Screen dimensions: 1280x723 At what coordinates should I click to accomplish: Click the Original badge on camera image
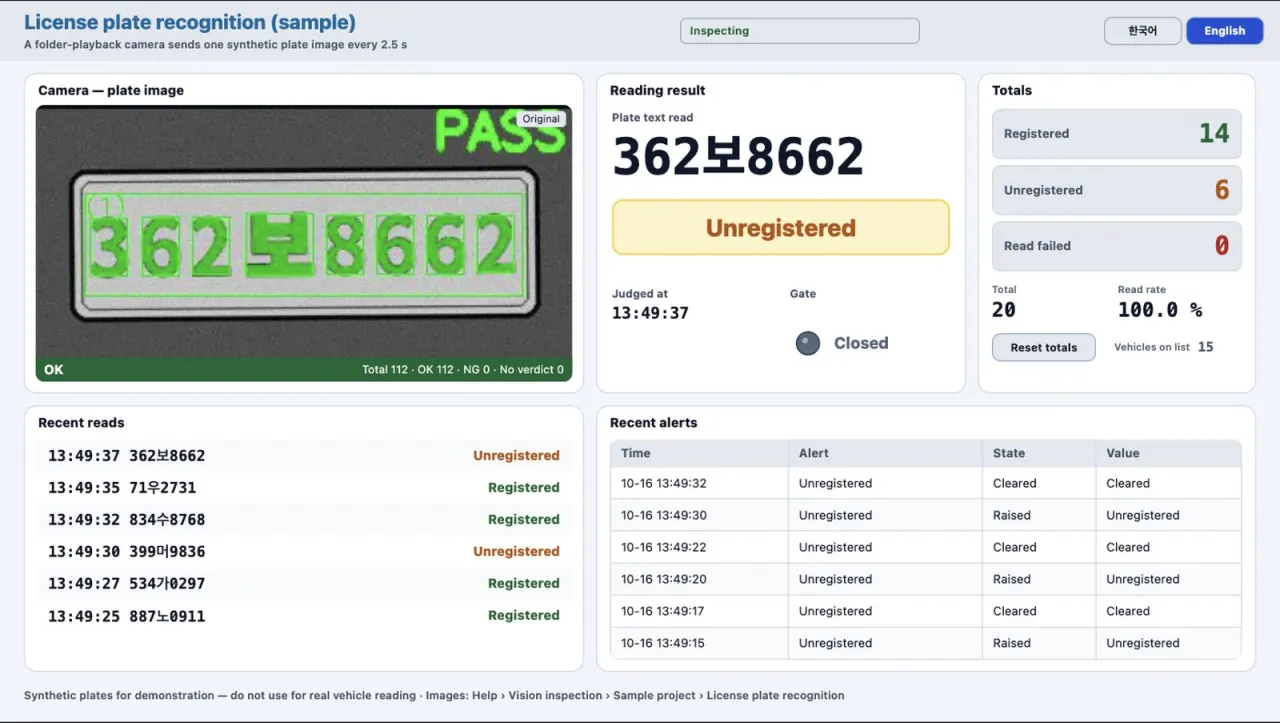pyautogui.click(x=541, y=119)
